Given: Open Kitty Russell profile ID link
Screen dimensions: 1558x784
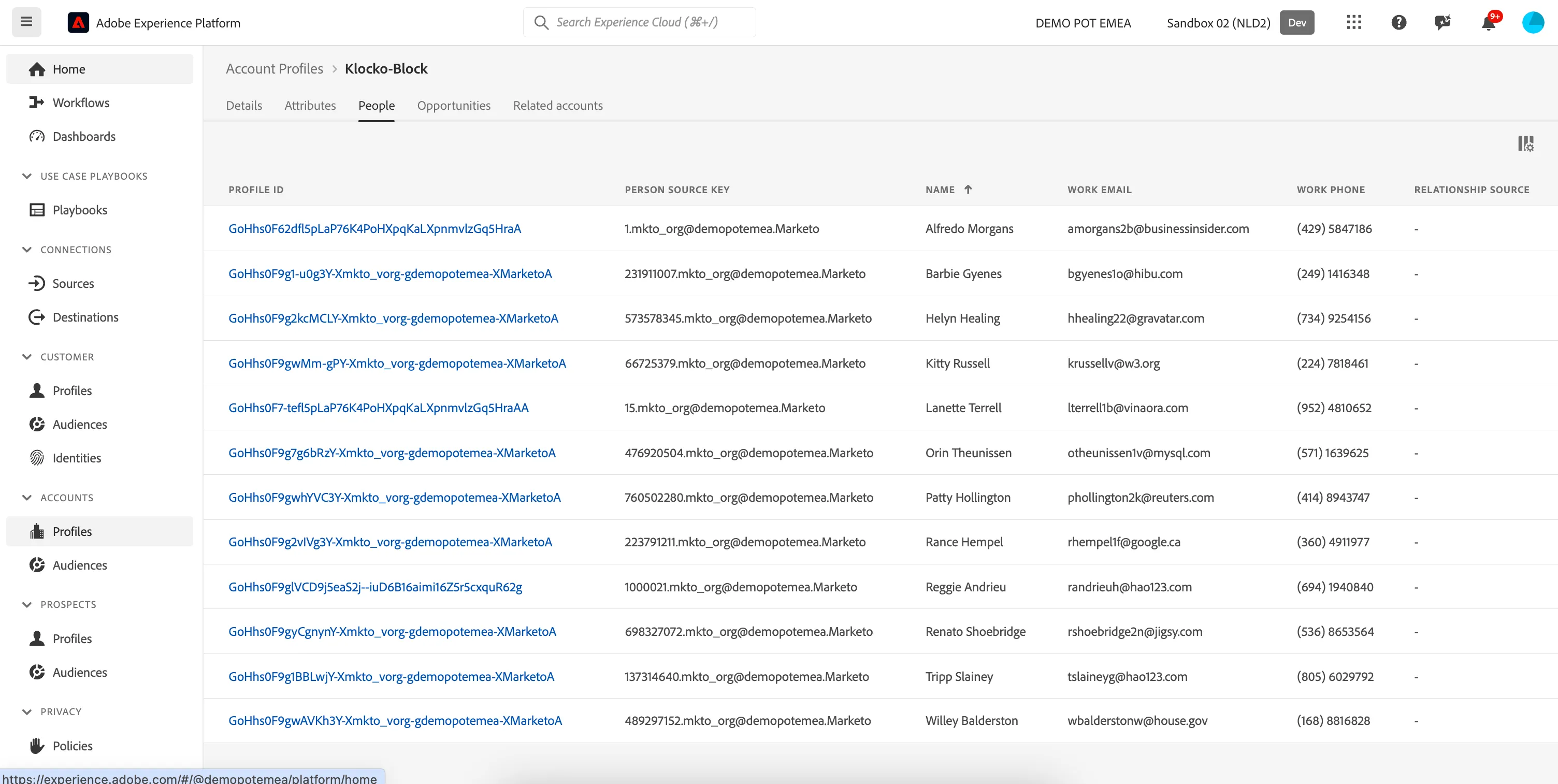Looking at the screenshot, I should (x=397, y=364).
